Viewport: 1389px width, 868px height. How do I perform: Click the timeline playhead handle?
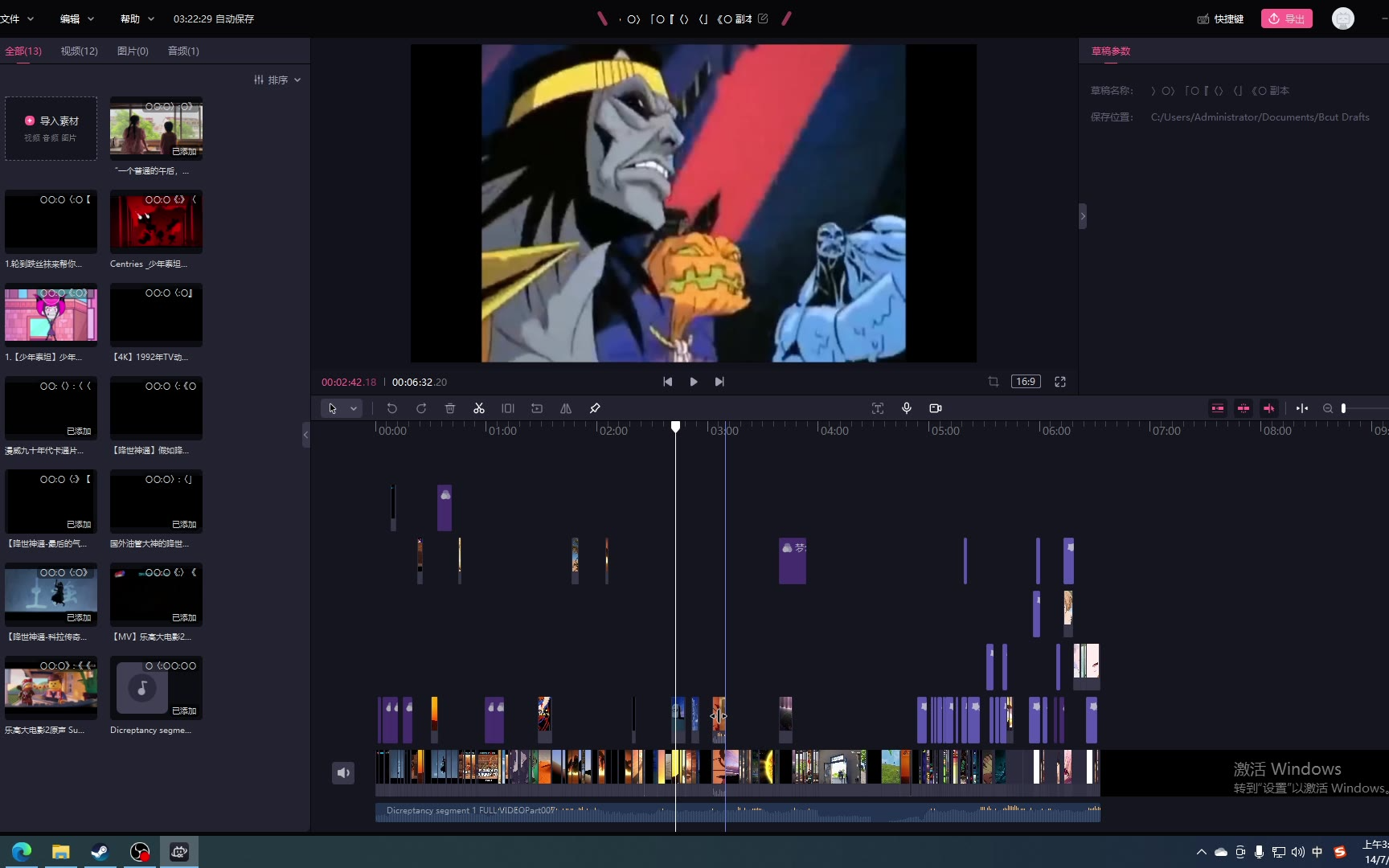676,427
